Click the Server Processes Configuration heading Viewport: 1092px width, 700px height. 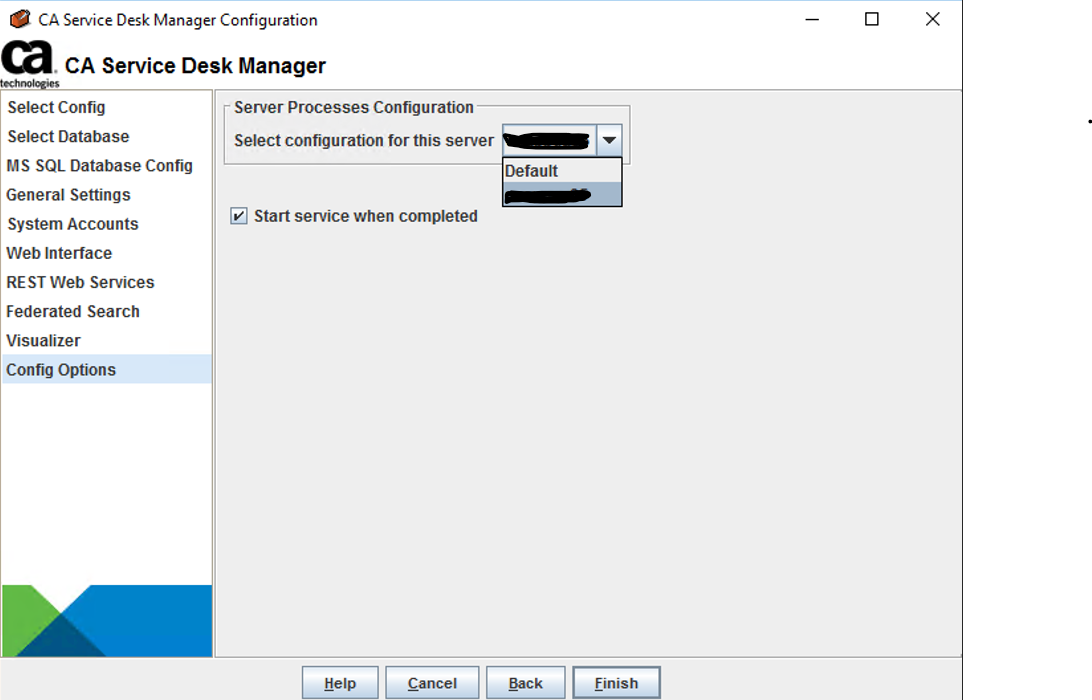[x=354, y=107]
